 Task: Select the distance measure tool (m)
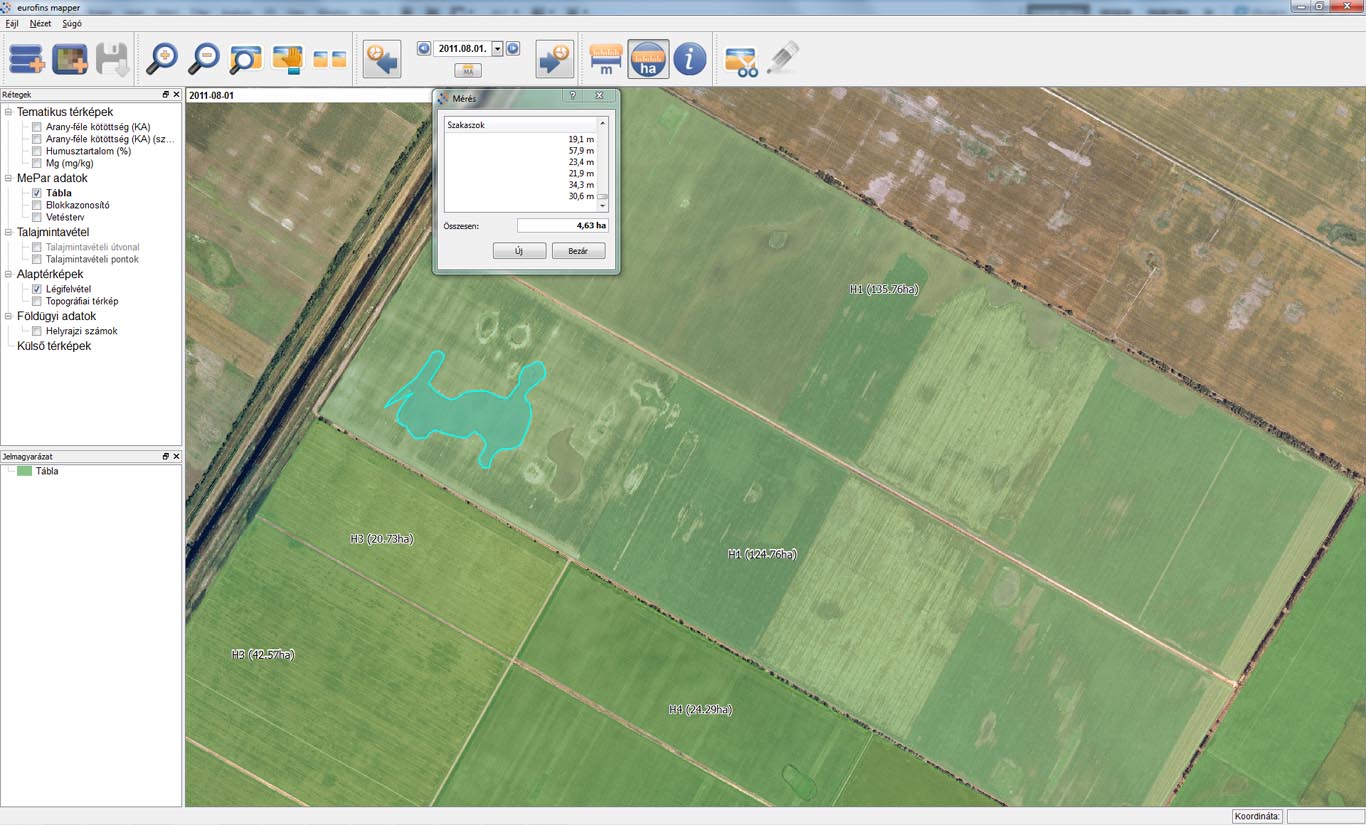click(605, 60)
